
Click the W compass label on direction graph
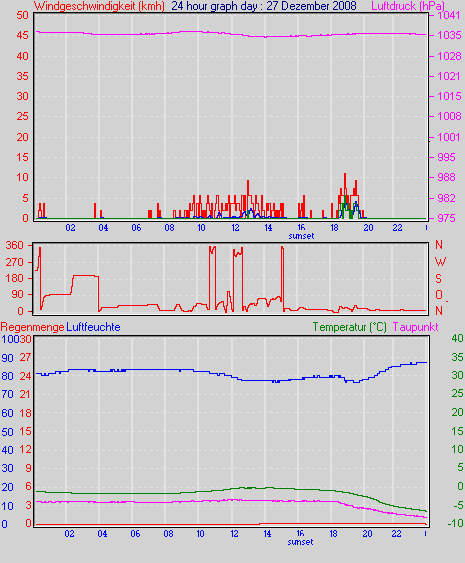pos(440,262)
